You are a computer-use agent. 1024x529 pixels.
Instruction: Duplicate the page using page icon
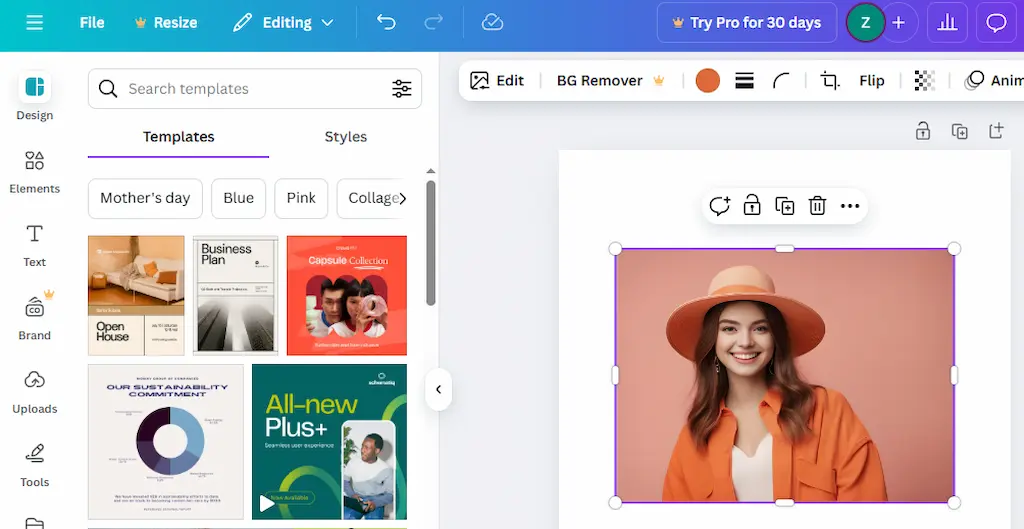959,131
